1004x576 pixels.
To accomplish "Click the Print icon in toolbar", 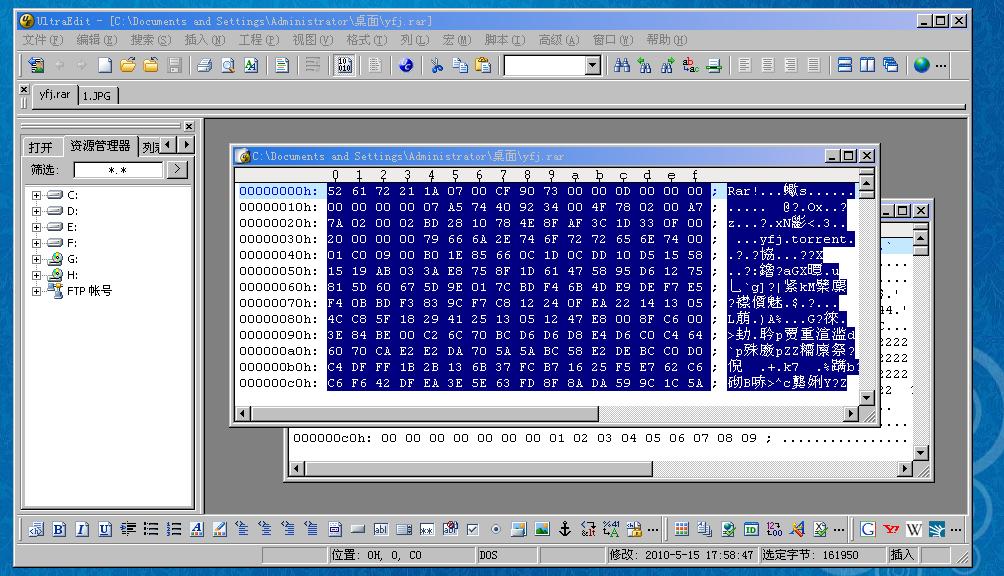I will (204, 65).
